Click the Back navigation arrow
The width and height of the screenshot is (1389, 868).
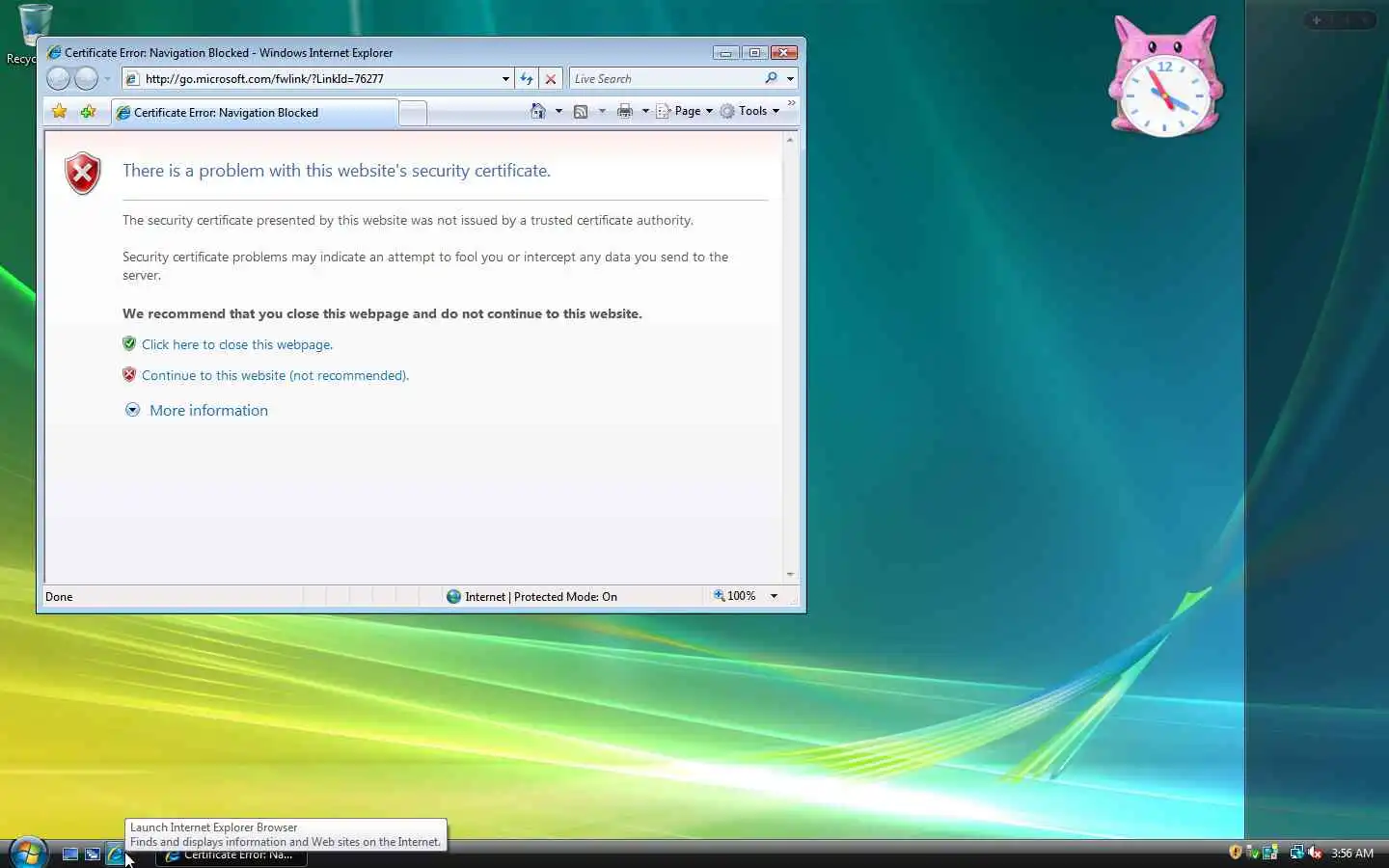pyautogui.click(x=58, y=78)
